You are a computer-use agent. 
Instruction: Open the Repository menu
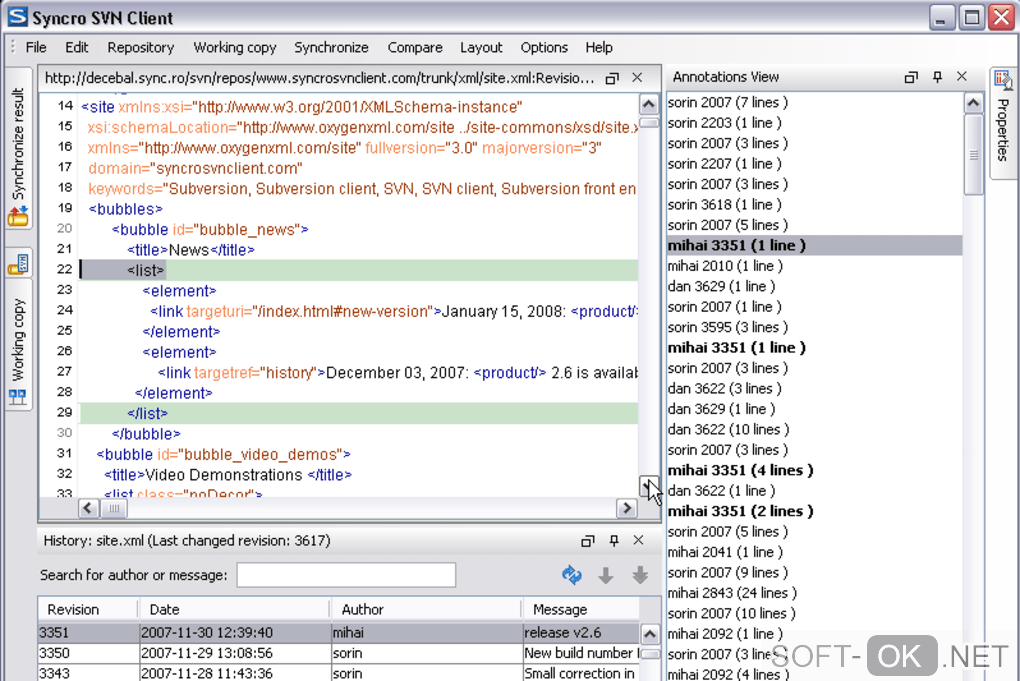[x=140, y=47]
